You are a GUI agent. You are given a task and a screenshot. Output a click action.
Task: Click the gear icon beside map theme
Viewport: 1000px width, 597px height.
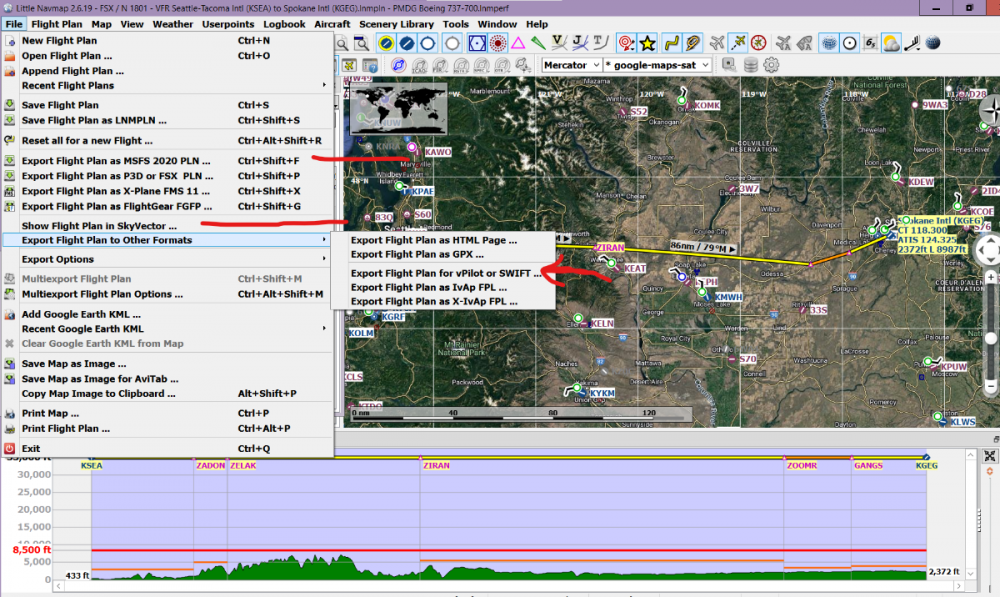(x=771, y=65)
